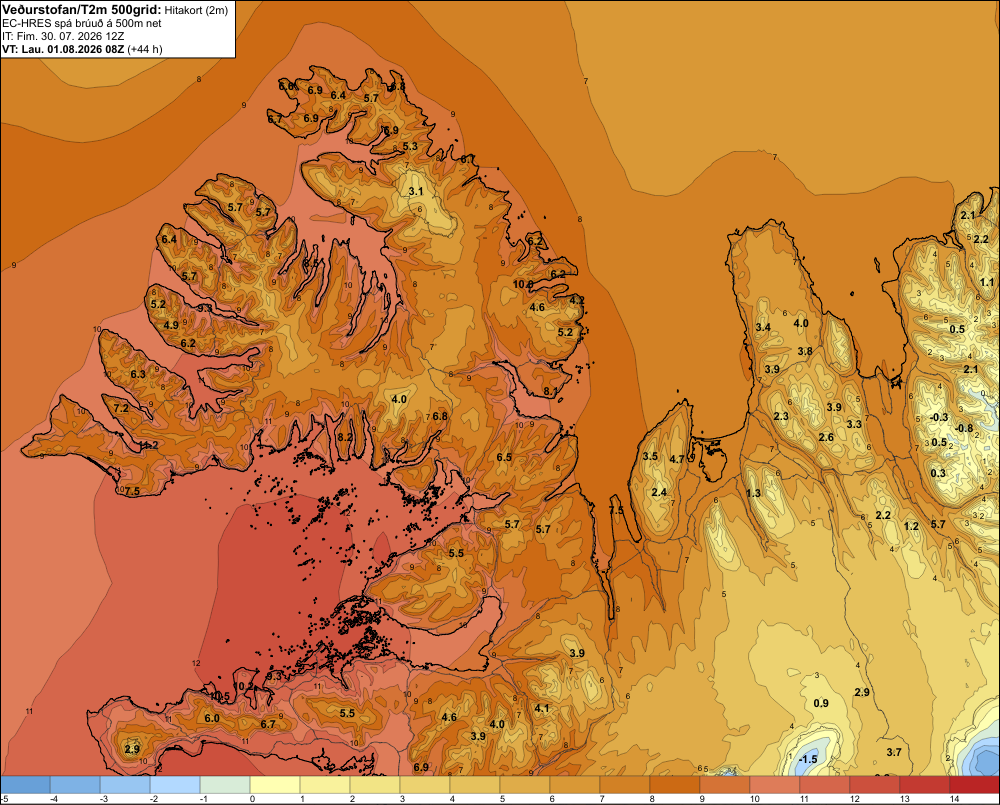Click the 8.2 temperature value on the map

point(345,437)
